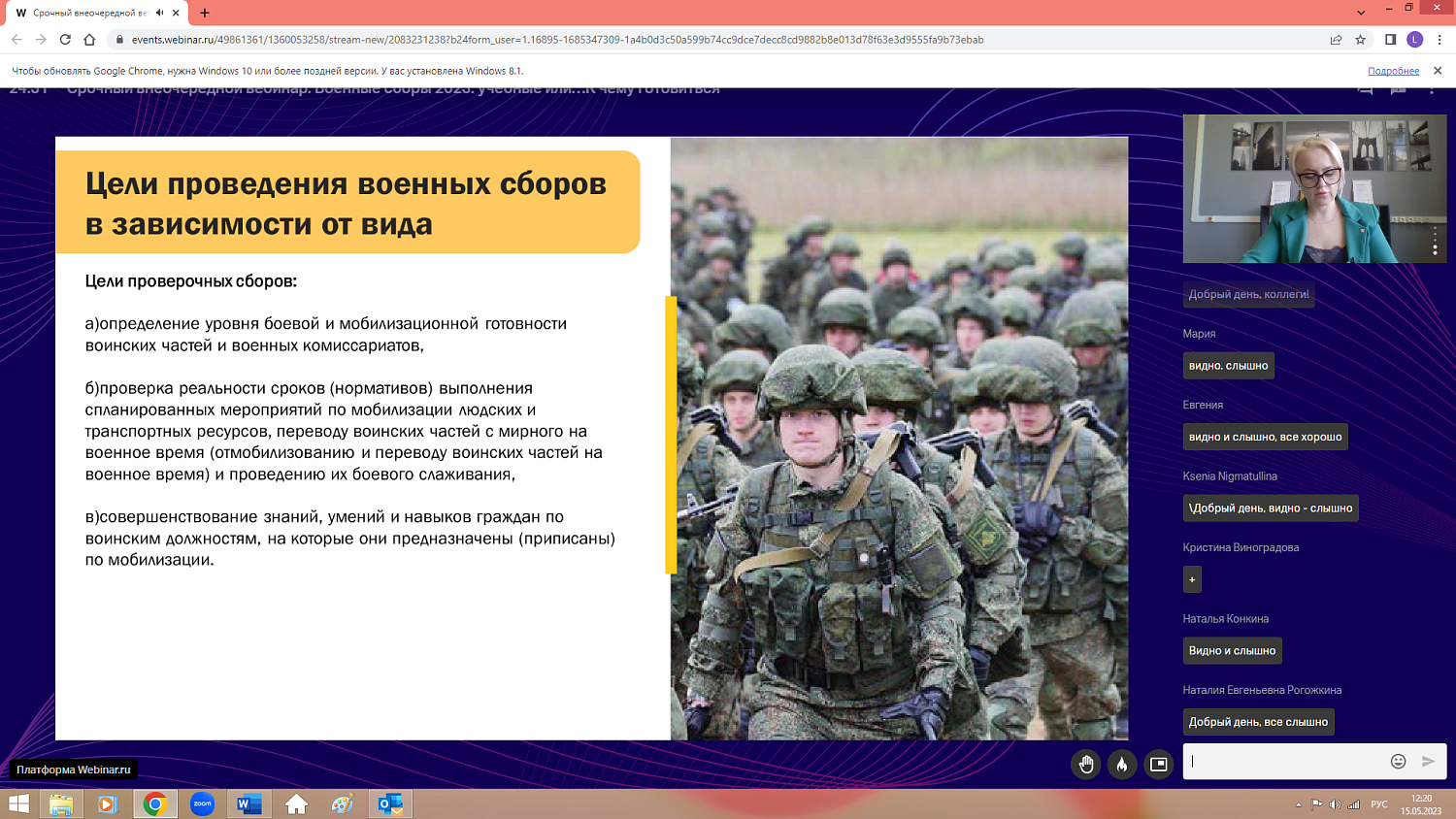The height and width of the screenshot is (819, 1456).
Task: Go forward in browser history
Action: click(41, 40)
